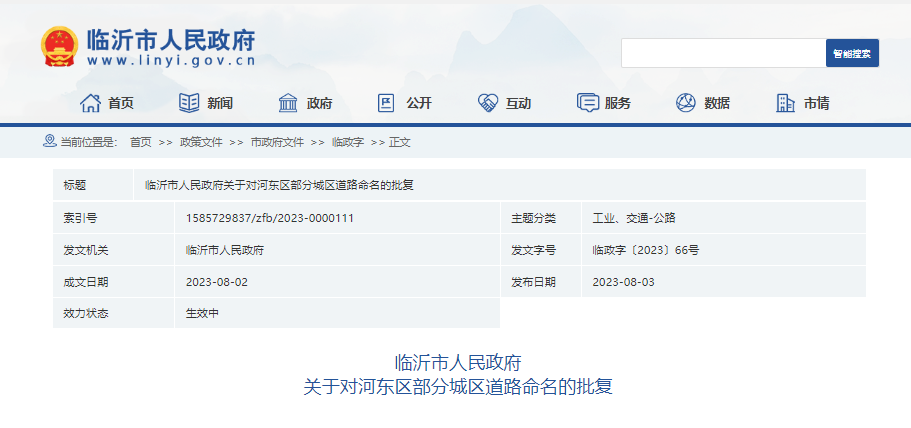Open the 政府 navigation menu item
This screenshot has height=428, width=911.
coord(320,104)
